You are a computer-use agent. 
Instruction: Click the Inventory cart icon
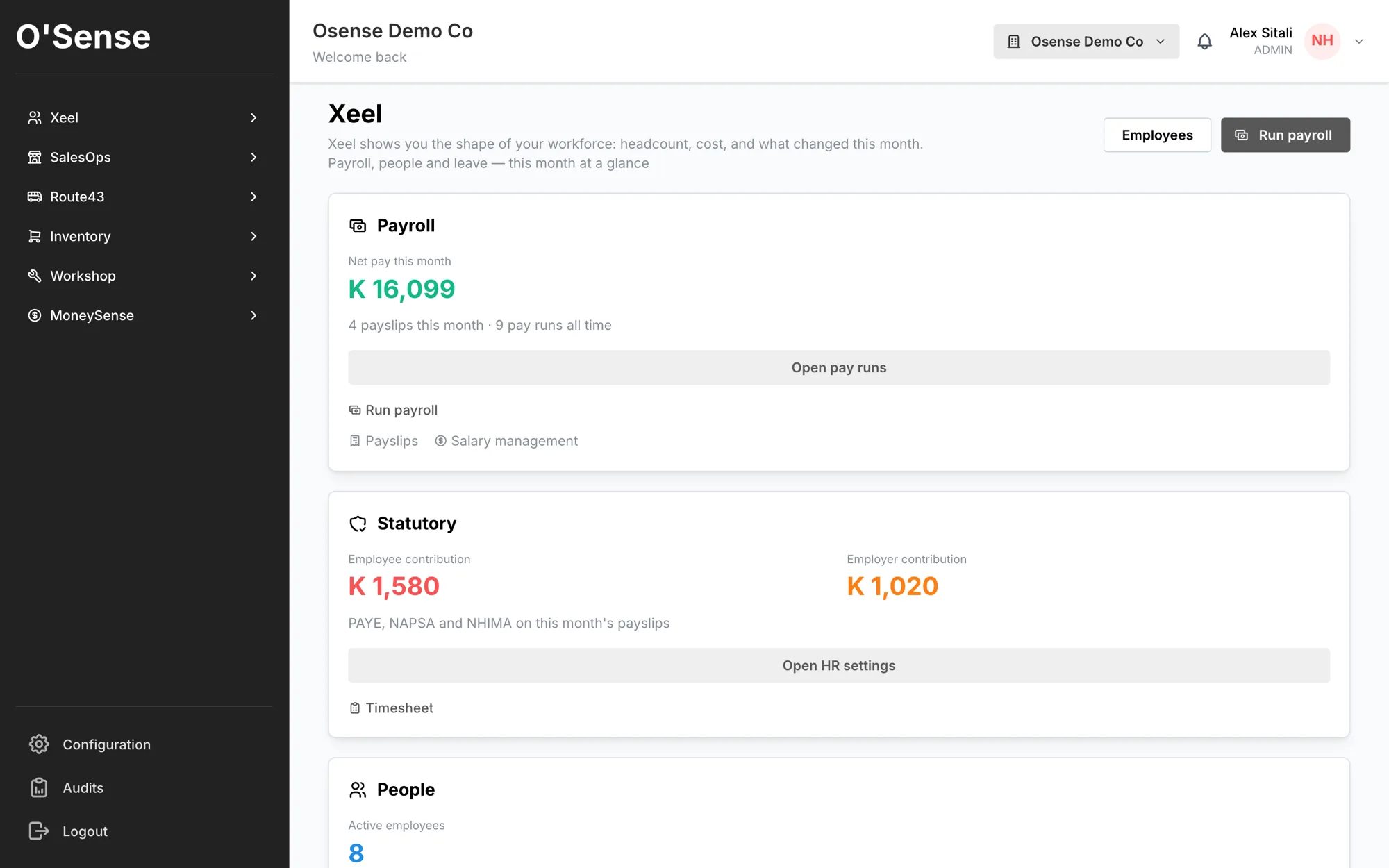(35, 237)
